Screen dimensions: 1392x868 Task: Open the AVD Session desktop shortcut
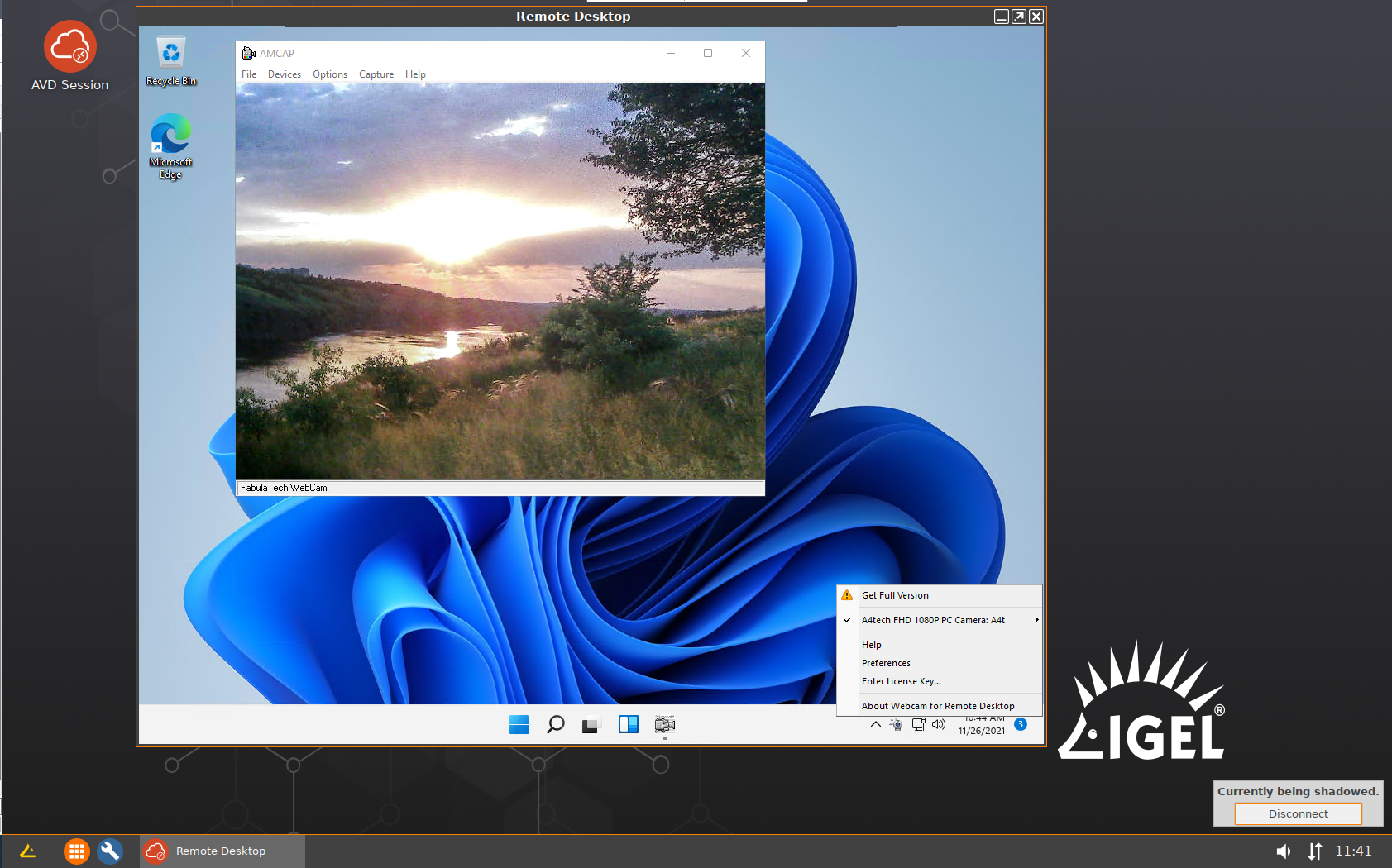point(70,55)
